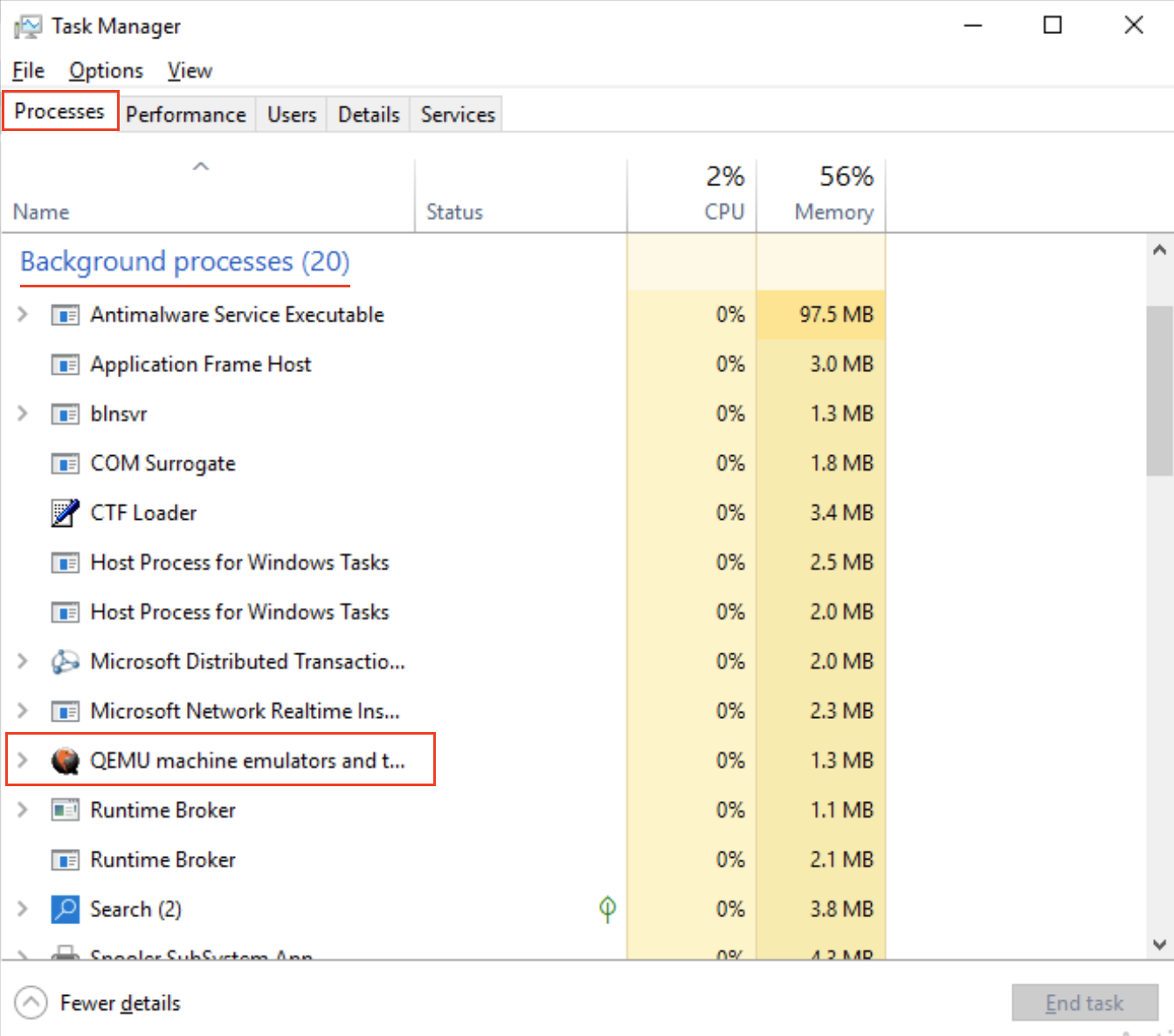Sort processes by Name column
Screen dimensions: 1174x1036
(208, 196)
